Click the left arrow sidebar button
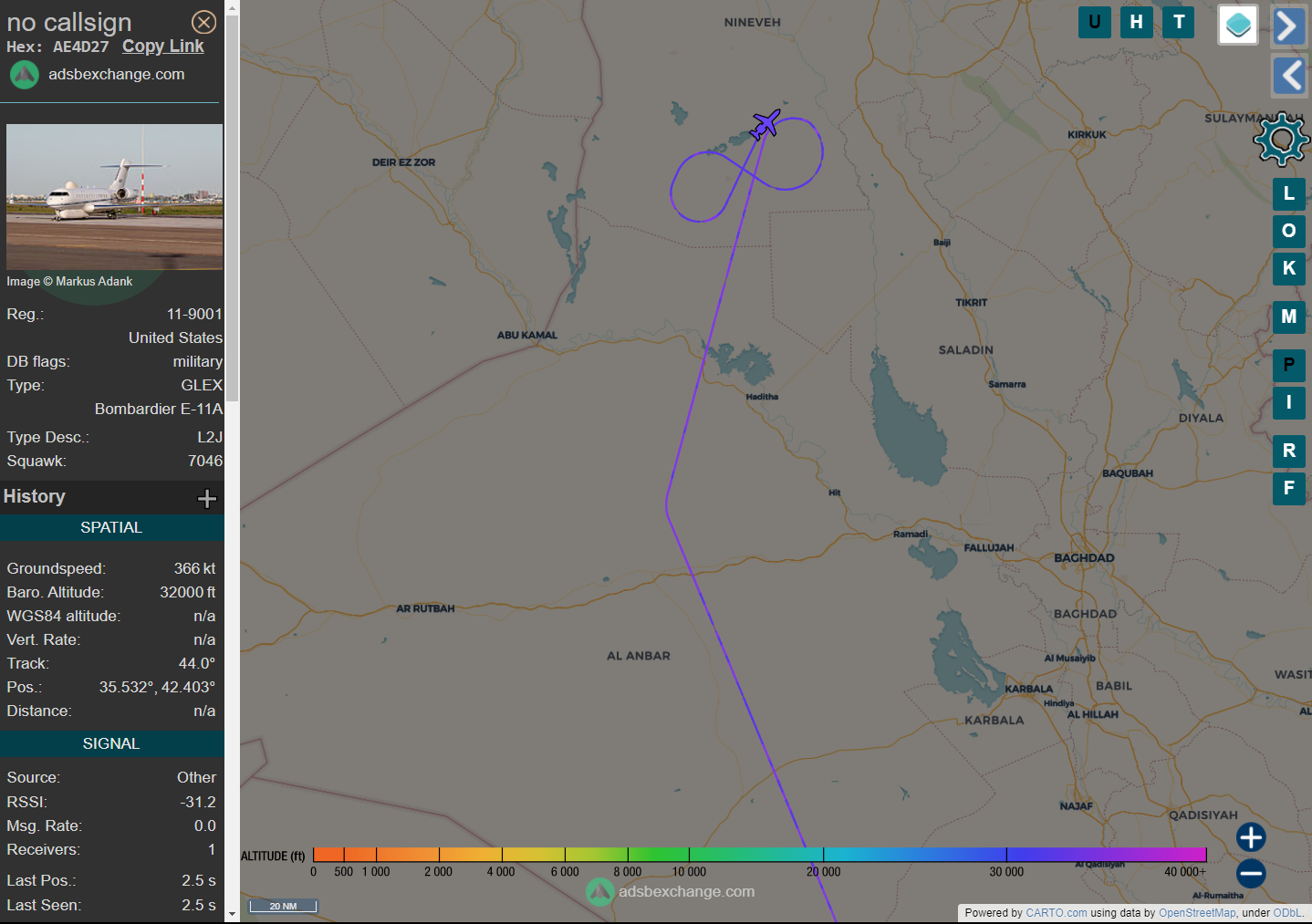Image resolution: width=1312 pixels, height=924 pixels. (1288, 75)
